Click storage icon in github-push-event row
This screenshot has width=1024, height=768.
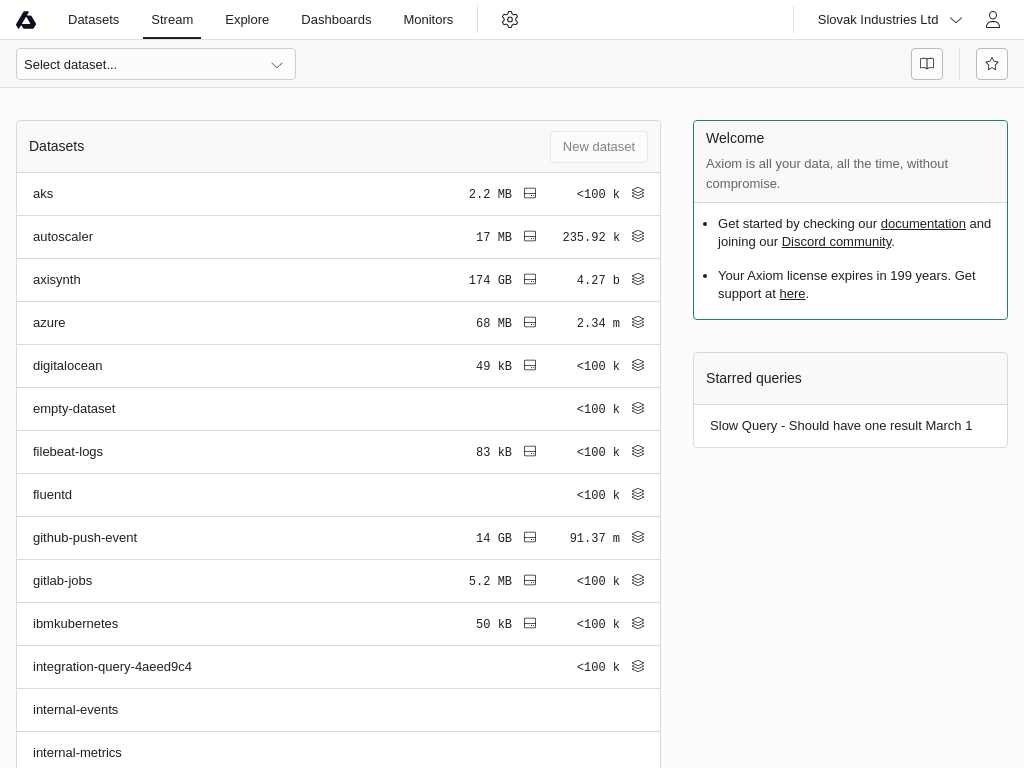530,538
